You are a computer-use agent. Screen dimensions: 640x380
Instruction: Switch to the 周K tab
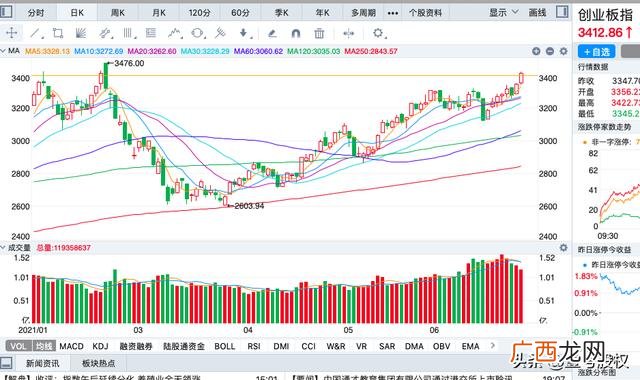click(118, 13)
